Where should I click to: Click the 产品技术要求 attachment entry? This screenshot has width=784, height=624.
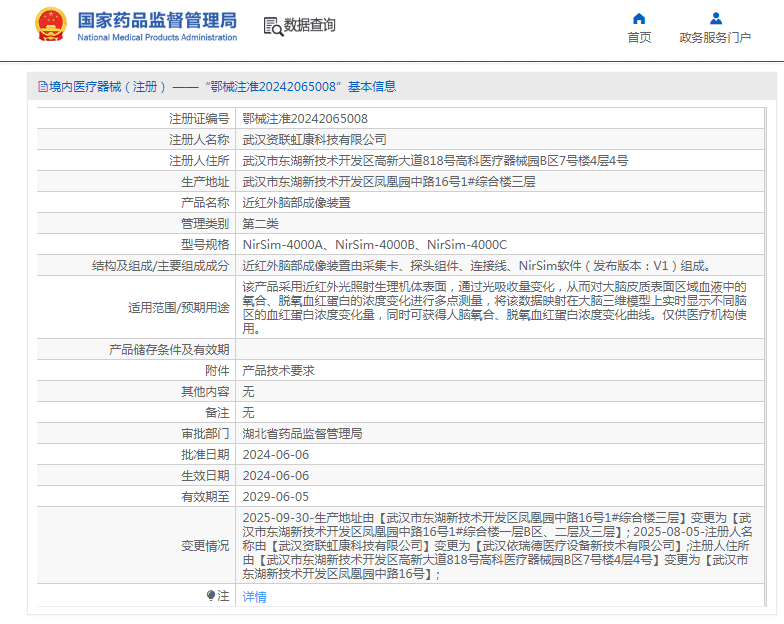pos(278,370)
